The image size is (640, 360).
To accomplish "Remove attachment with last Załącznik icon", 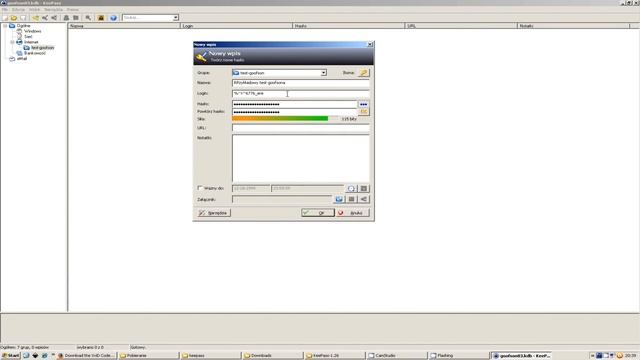I will 364,199.
